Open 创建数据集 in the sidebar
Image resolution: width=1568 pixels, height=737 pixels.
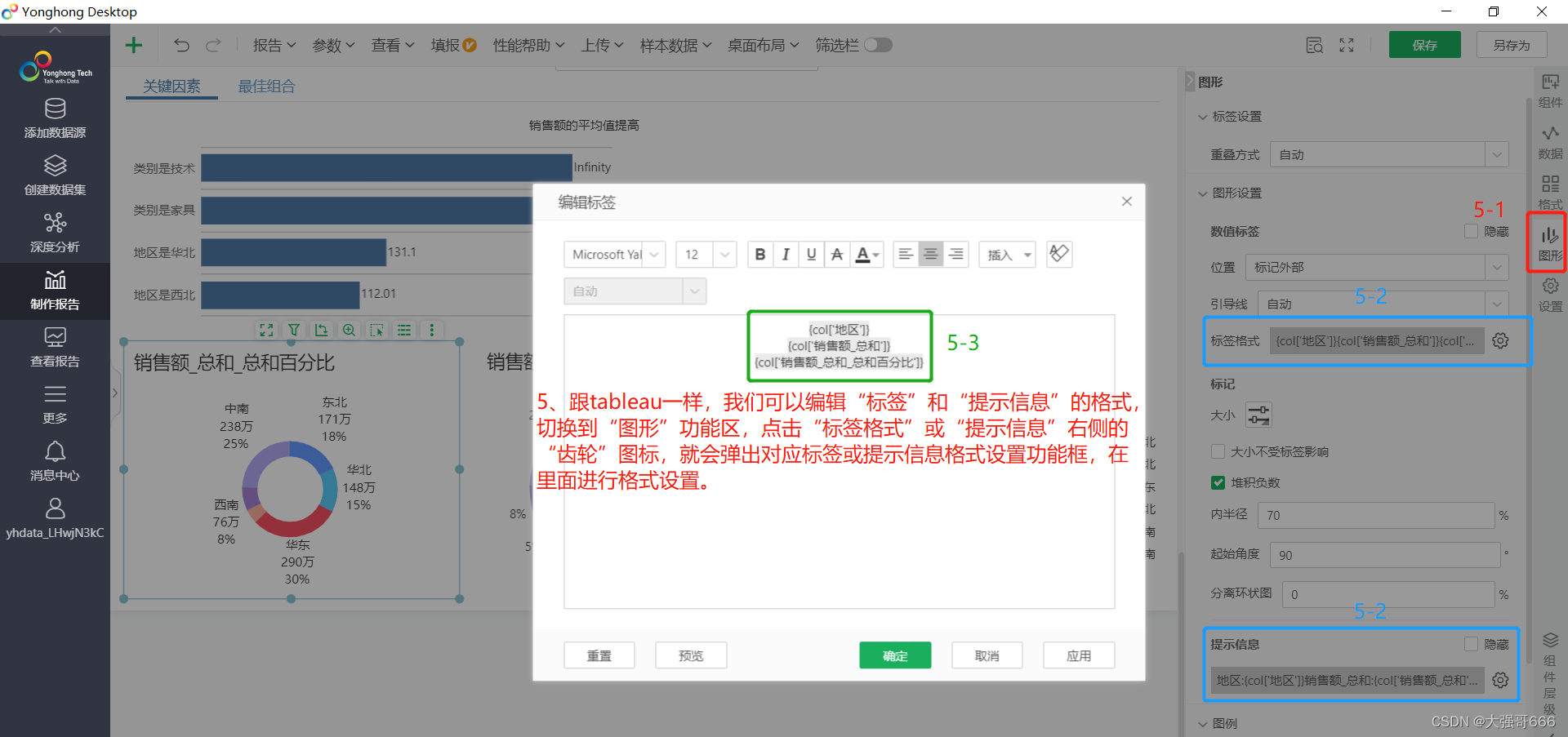[55, 175]
